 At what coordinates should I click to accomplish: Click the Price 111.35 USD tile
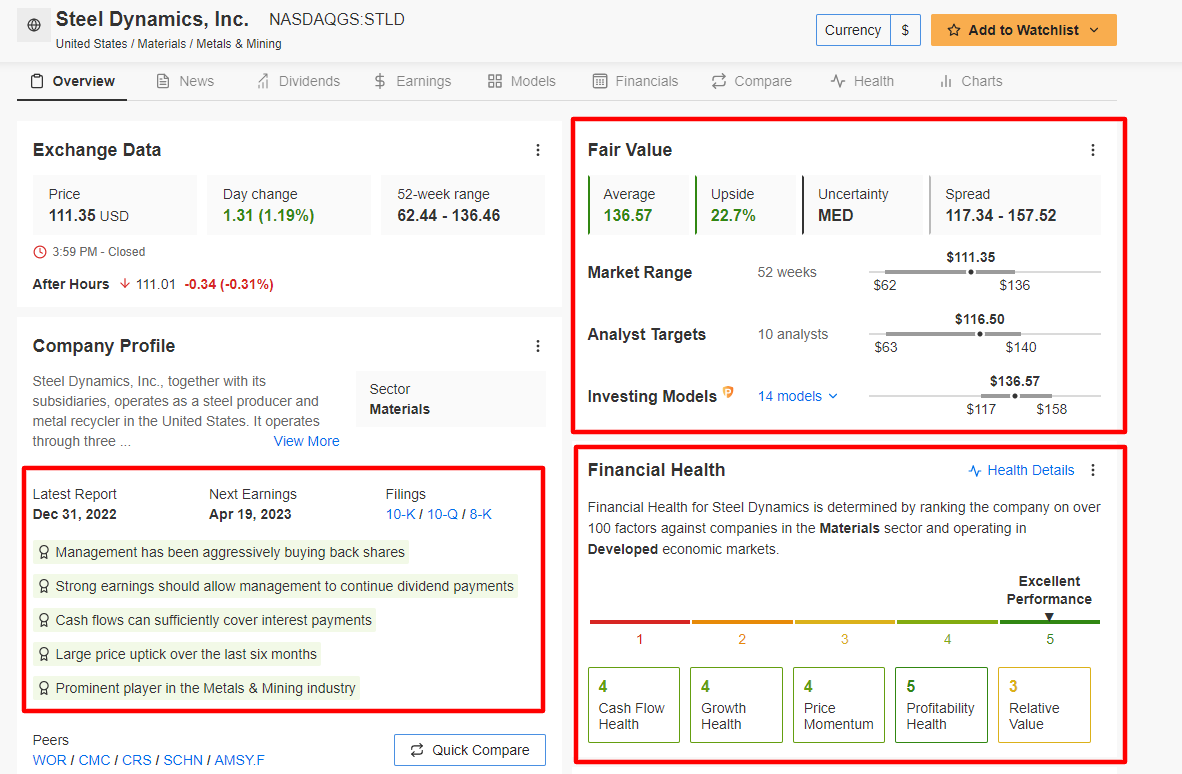tap(115, 205)
